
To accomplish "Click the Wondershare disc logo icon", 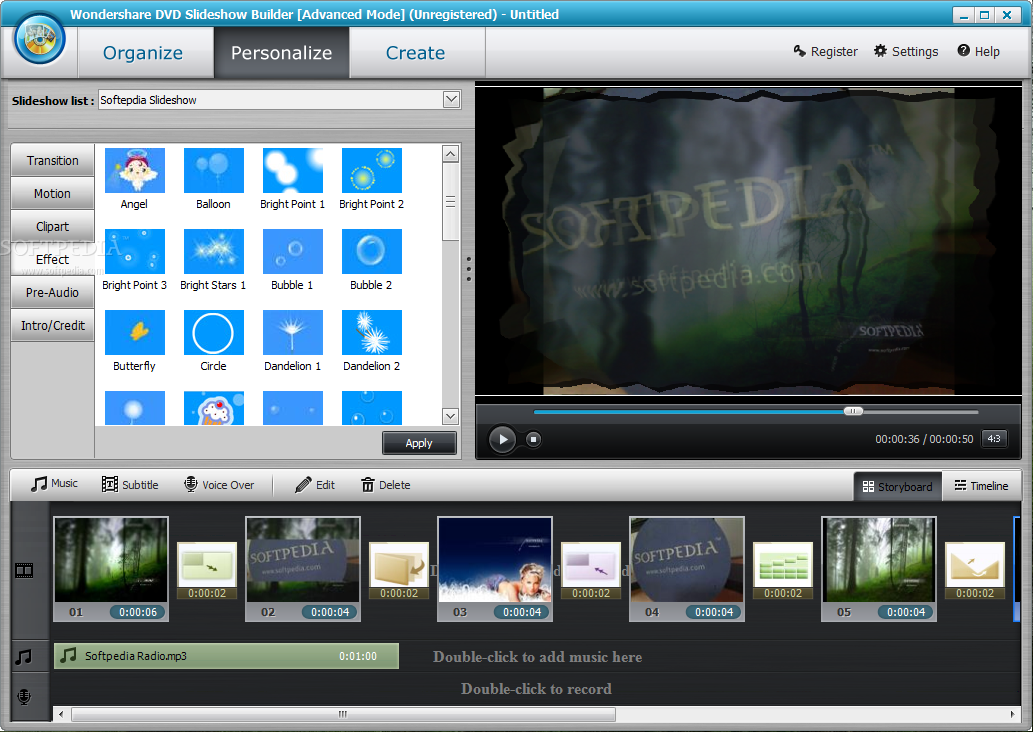I will point(40,39).
